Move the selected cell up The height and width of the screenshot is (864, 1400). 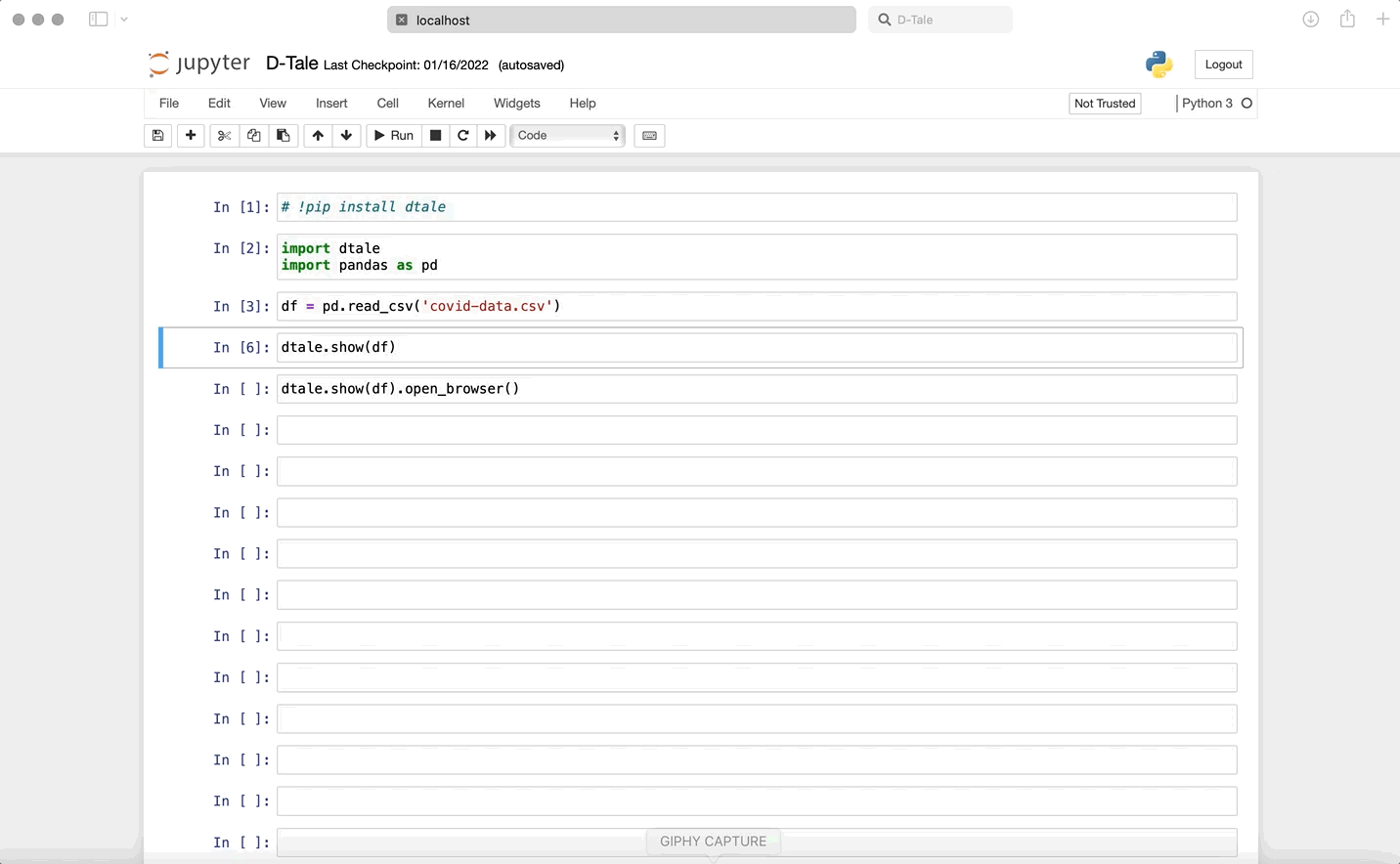click(318, 136)
